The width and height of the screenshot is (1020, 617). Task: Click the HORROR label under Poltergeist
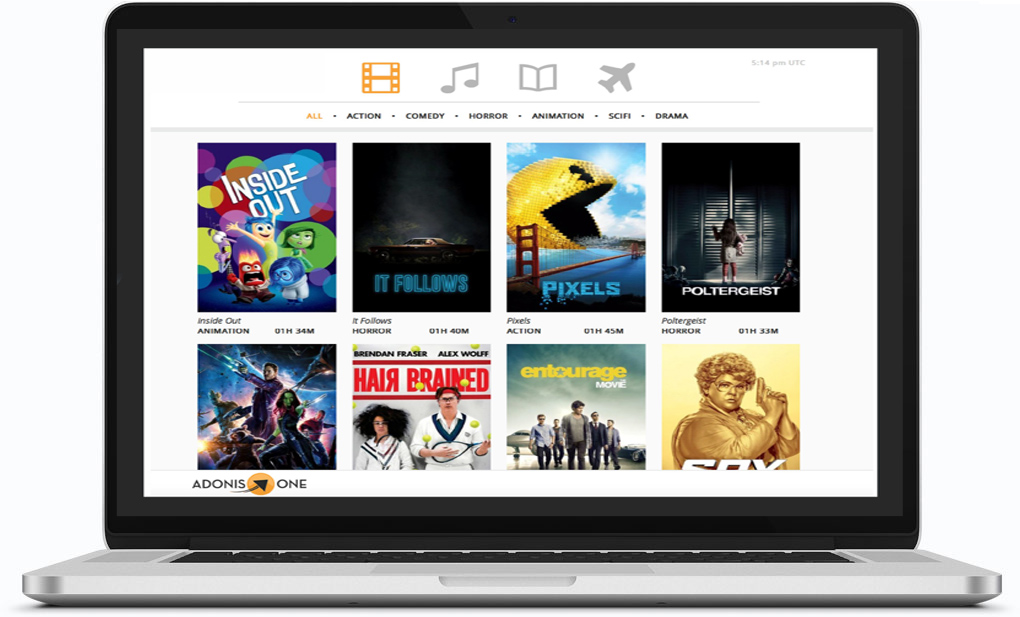coord(681,331)
